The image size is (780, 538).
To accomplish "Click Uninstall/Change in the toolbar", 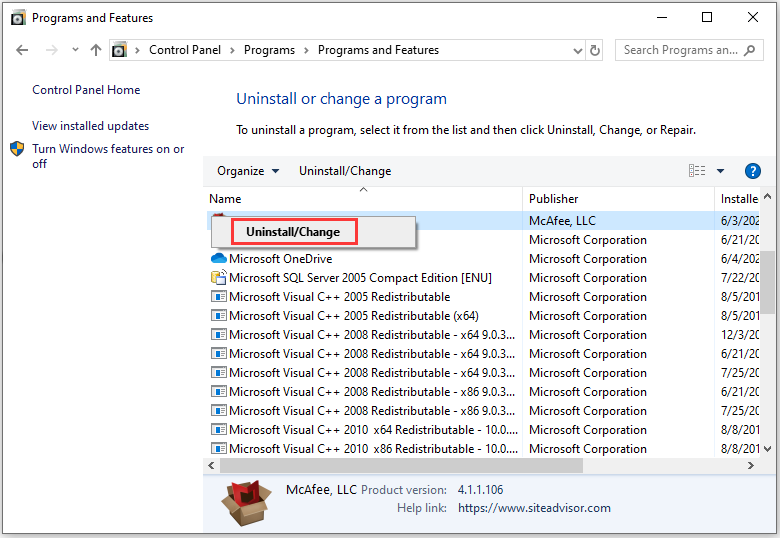I will coord(345,171).
